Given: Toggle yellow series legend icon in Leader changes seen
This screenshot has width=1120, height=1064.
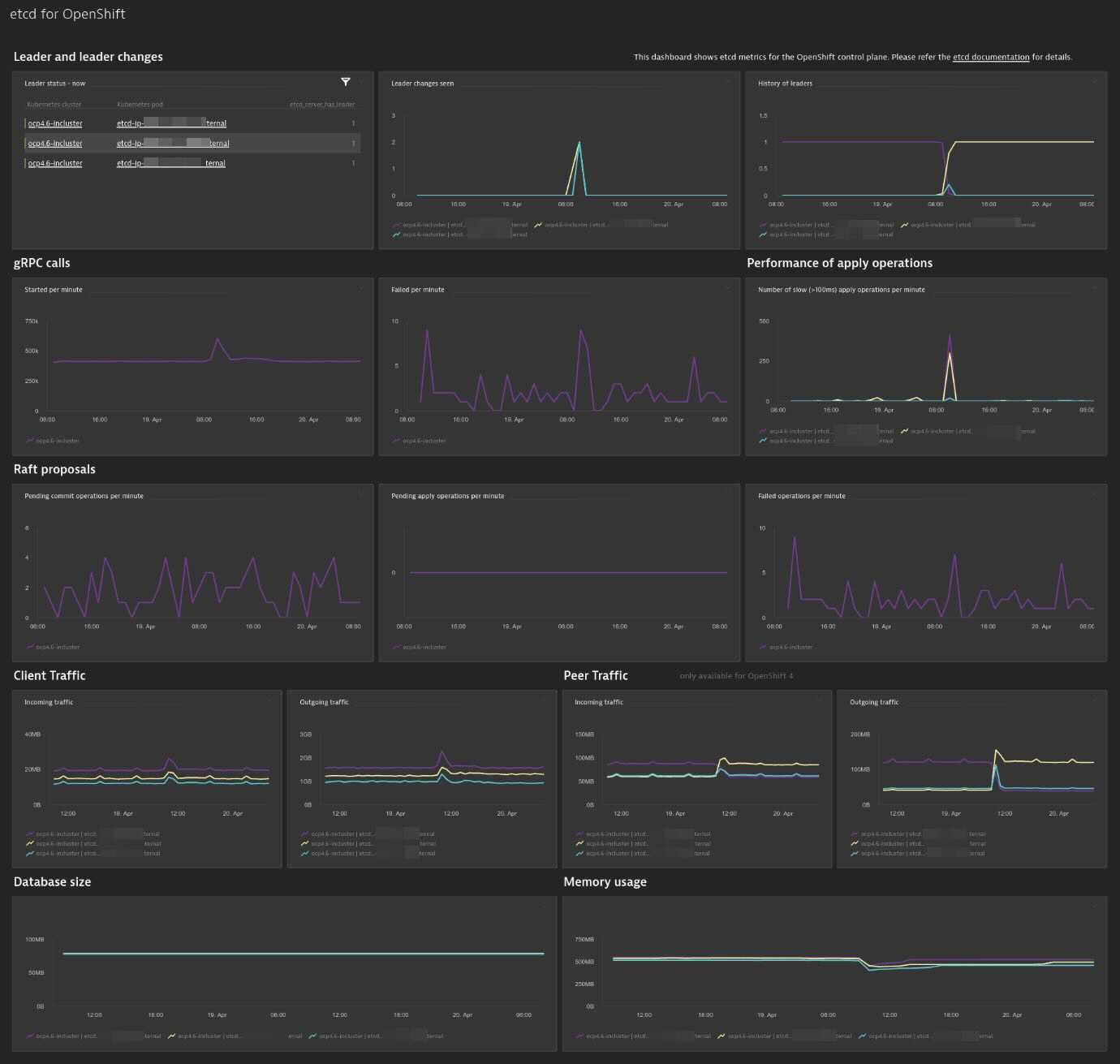Looking at the screenshot, I should pos(539,225).
